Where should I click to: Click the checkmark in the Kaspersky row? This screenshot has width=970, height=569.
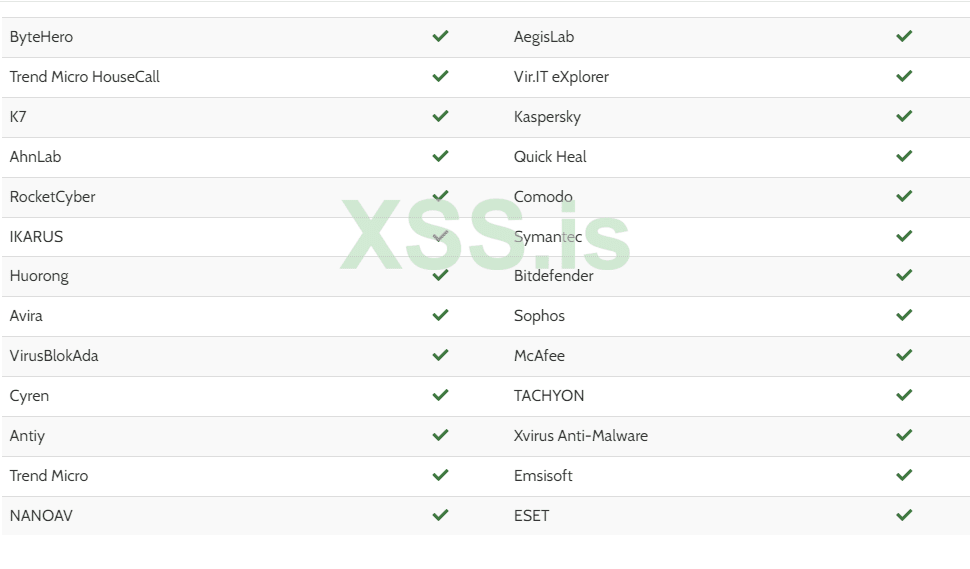pyautogui.click(x=904, y=116)
